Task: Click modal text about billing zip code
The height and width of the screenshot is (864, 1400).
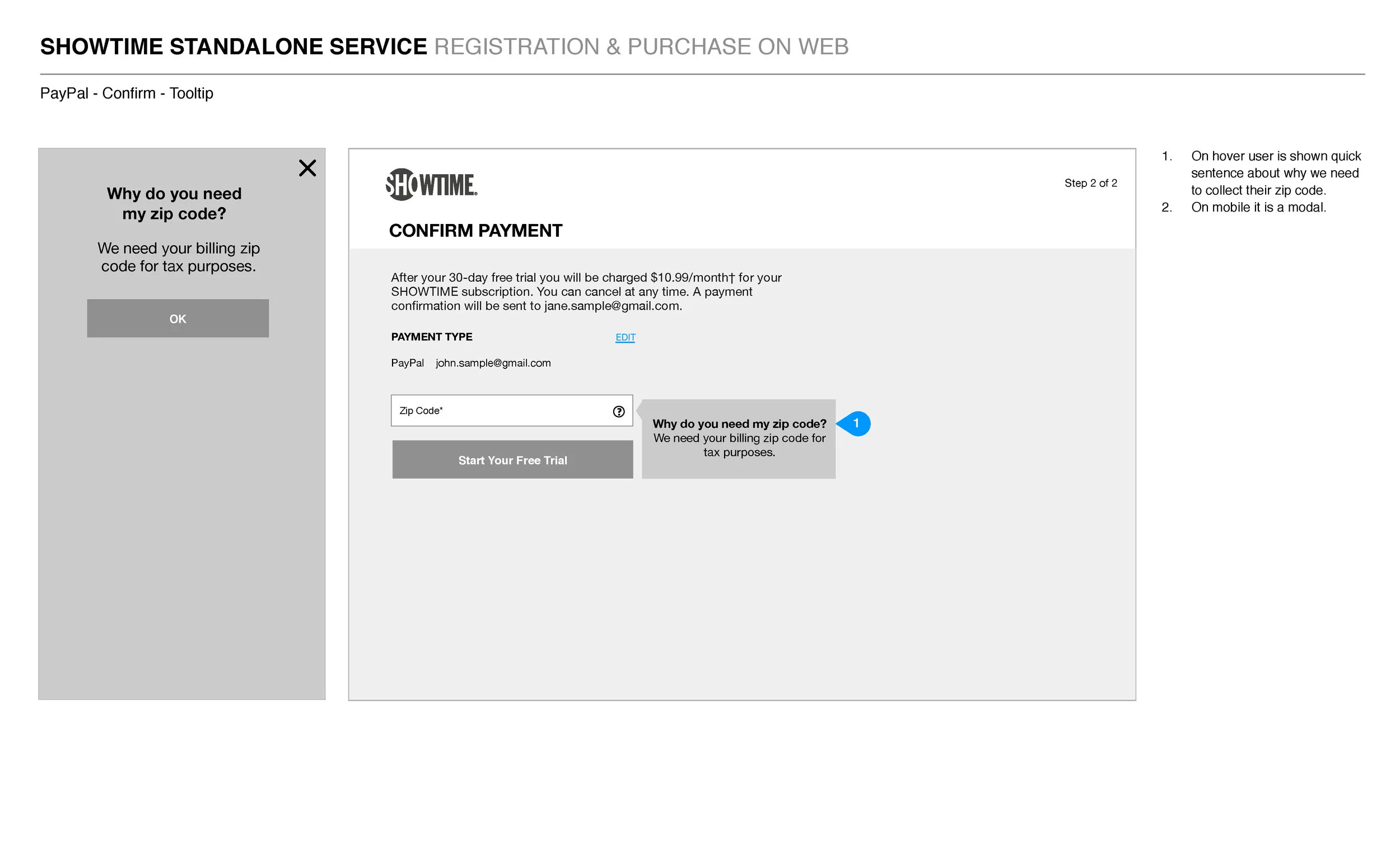Action: (x=178, y=257)
